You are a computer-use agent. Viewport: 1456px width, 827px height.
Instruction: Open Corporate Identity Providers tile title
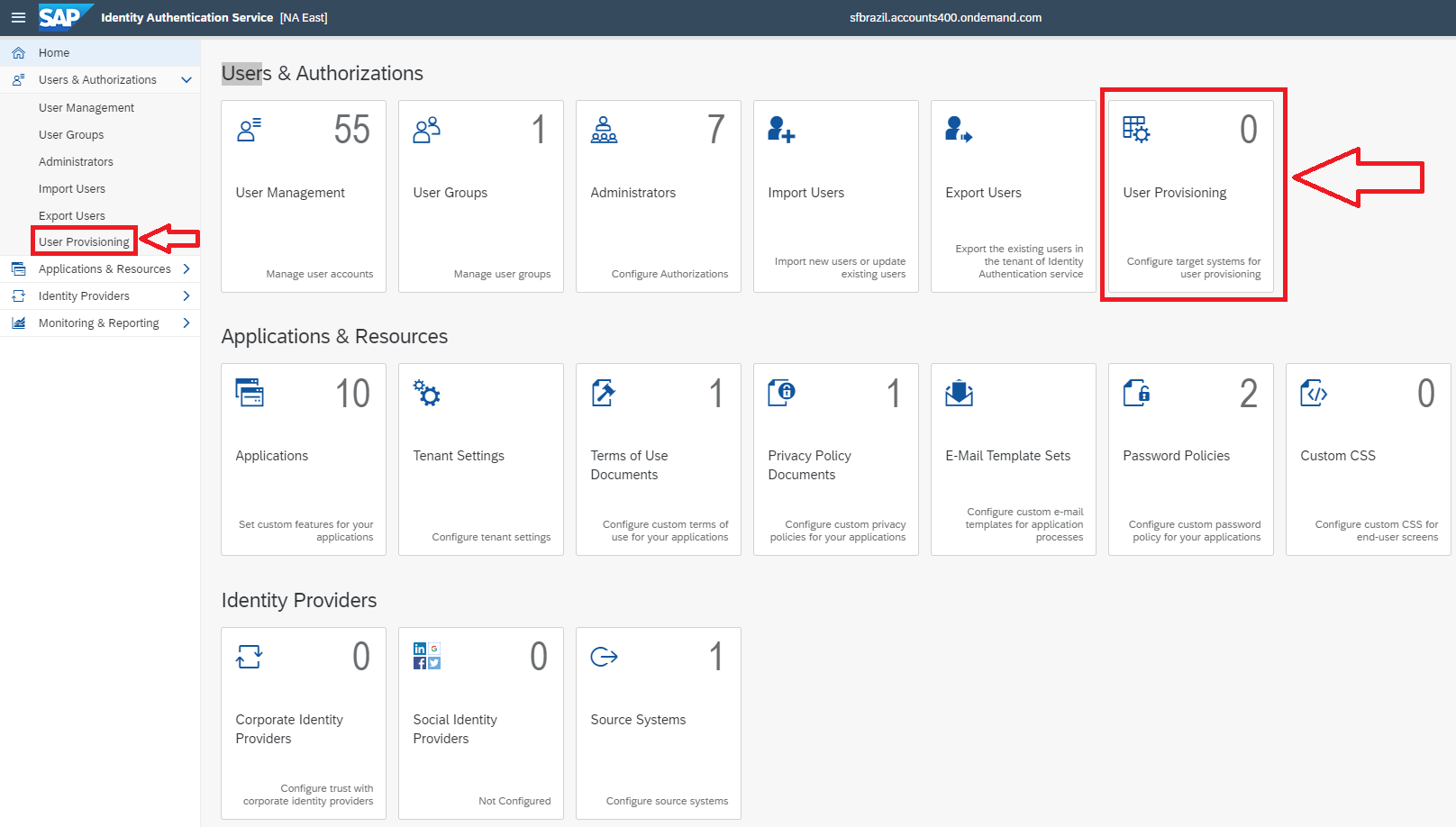[x=289, y=729]
